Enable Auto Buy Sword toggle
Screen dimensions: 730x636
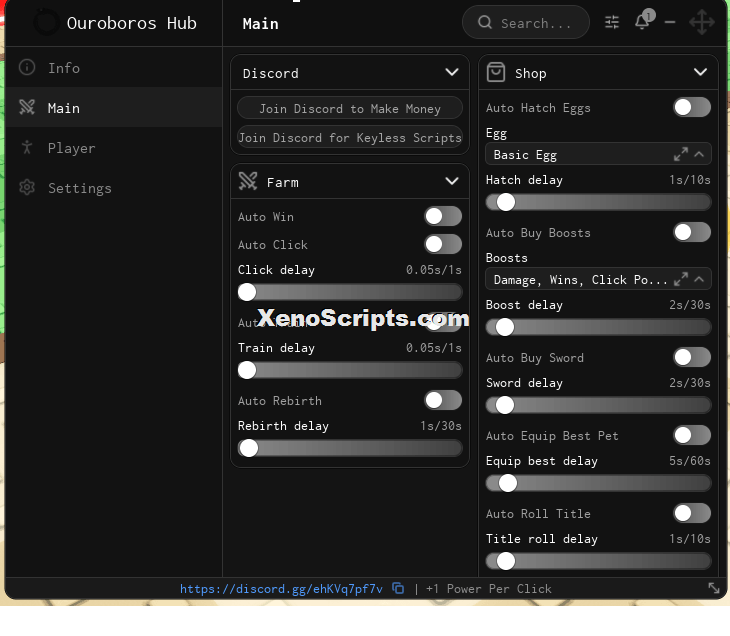tap(692, 357)
